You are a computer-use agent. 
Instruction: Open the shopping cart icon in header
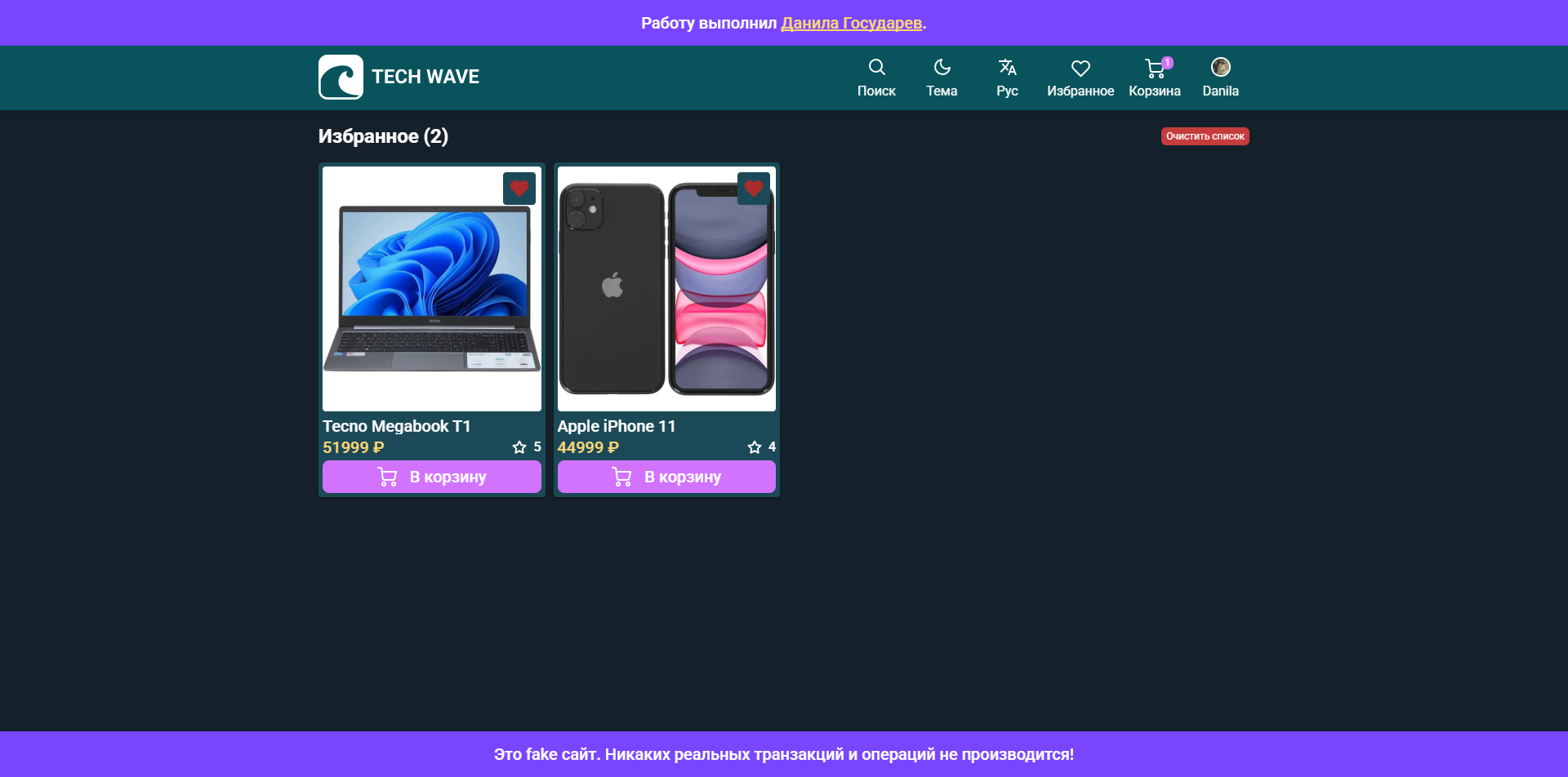1154,69
